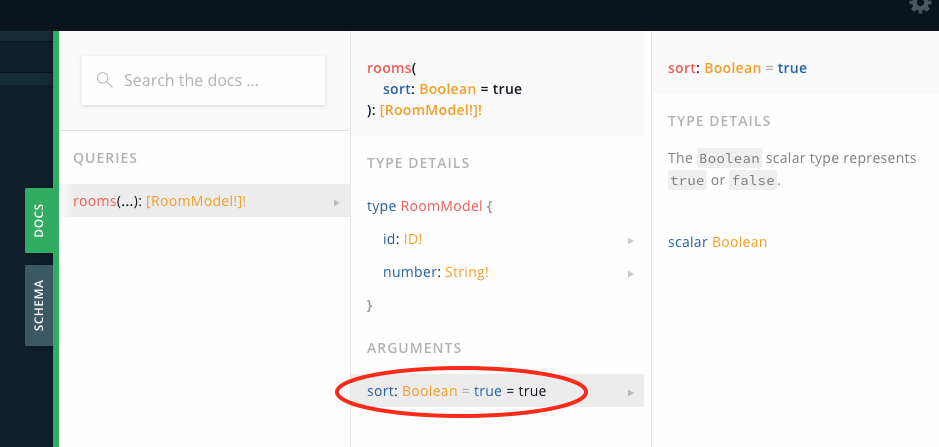Expand arrow on the sort argument row
The width and height of the screenshot is (939, 447).
(631, 393)
